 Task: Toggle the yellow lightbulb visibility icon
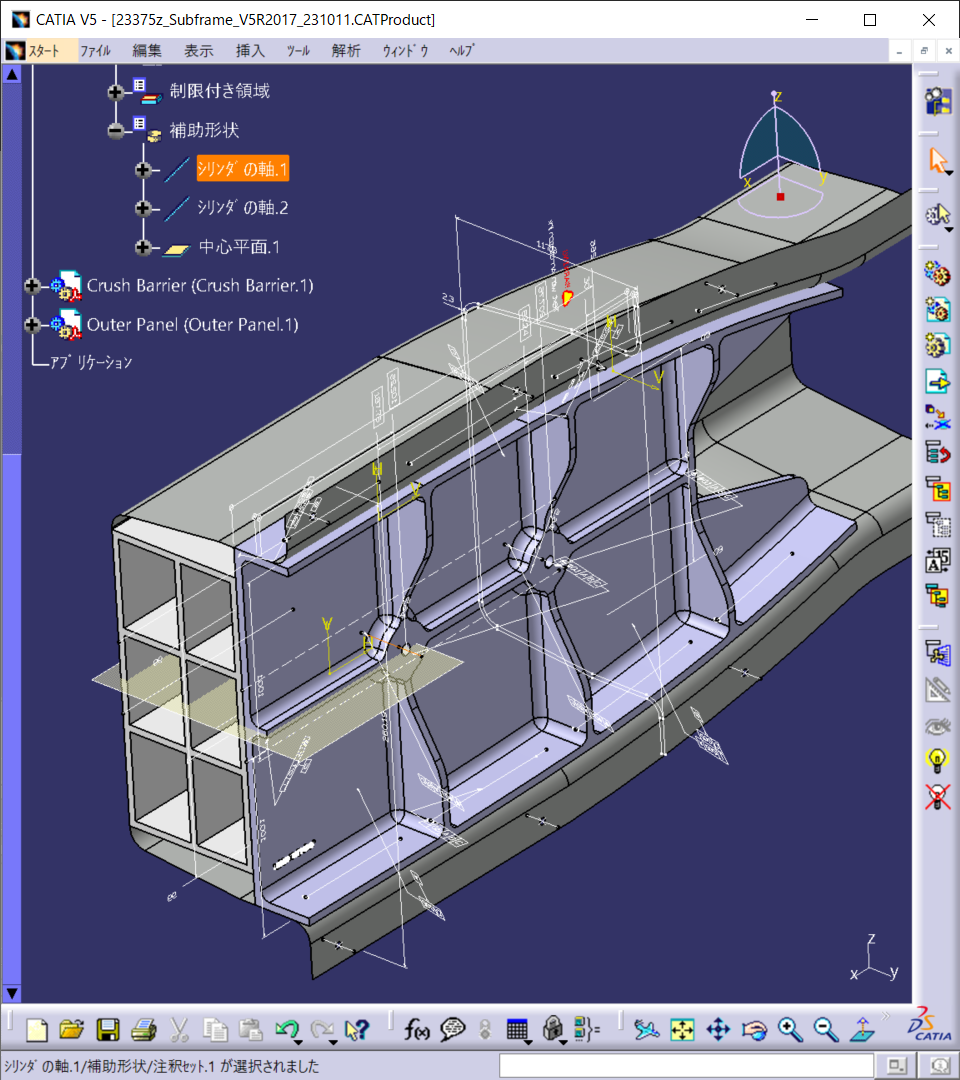(x=937, y=760)
